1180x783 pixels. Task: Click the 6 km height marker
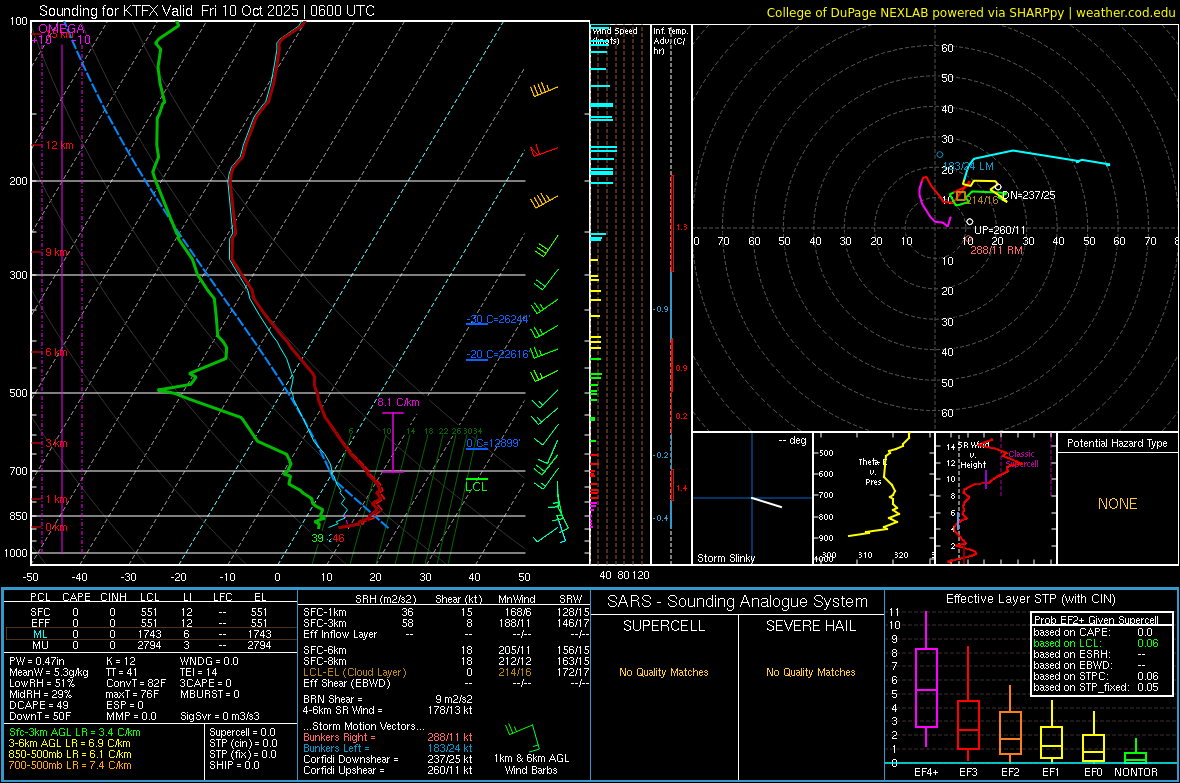[56, 352]
